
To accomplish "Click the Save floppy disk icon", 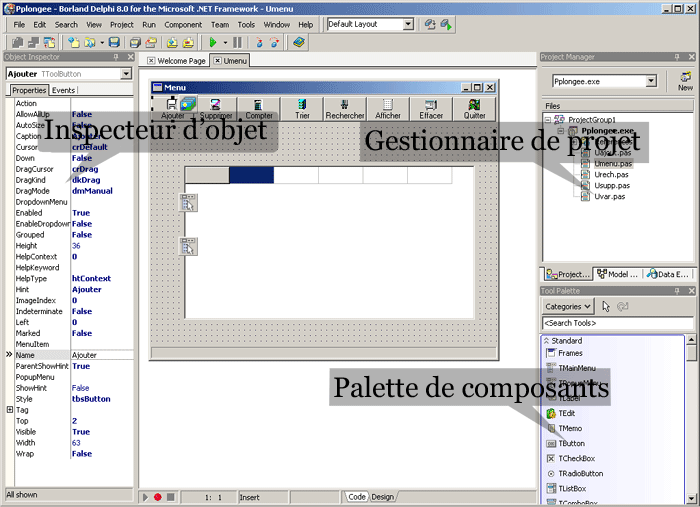I will [x=114, y=42].
